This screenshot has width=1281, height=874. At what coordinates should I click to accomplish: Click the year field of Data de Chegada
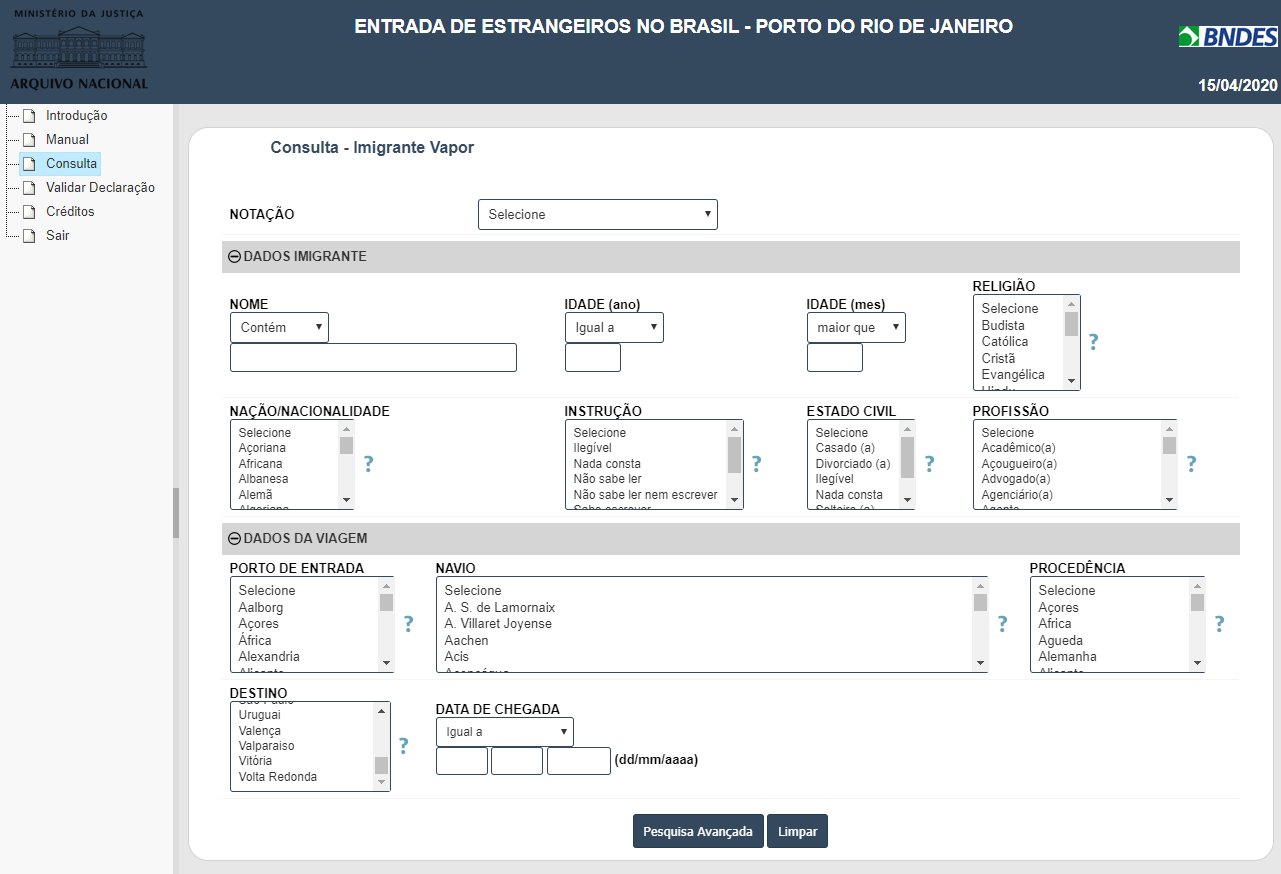coord(579,761)
